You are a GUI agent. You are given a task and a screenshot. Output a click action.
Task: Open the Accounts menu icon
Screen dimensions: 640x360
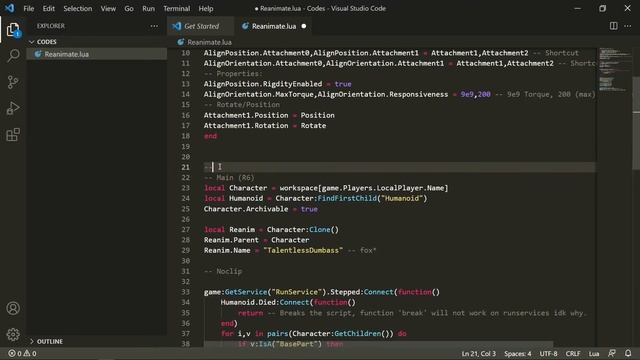tap(13, 308)
